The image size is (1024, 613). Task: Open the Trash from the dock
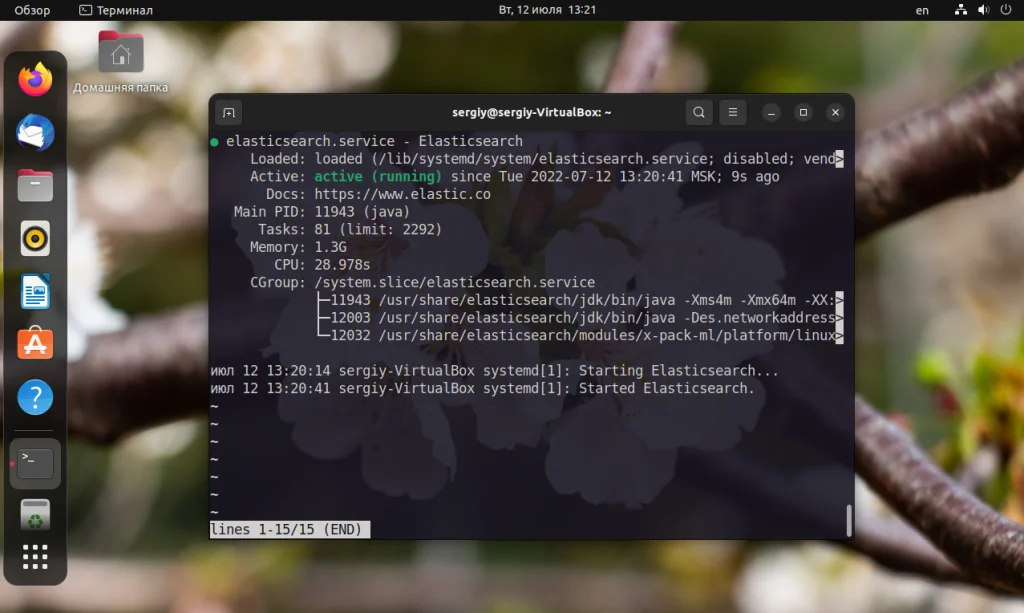(x=34, y=514)
